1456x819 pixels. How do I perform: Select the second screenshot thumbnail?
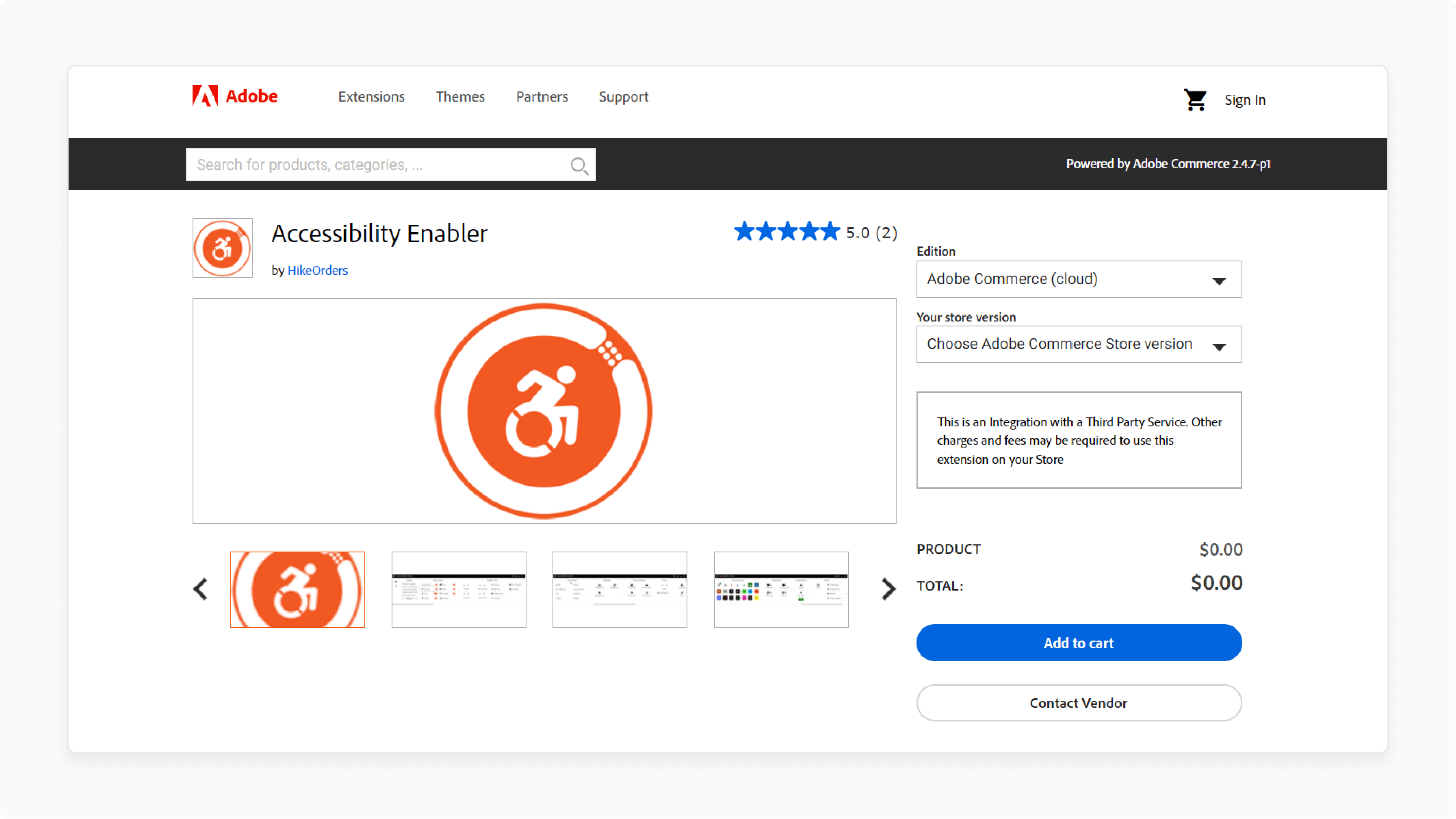pos(458,589)
